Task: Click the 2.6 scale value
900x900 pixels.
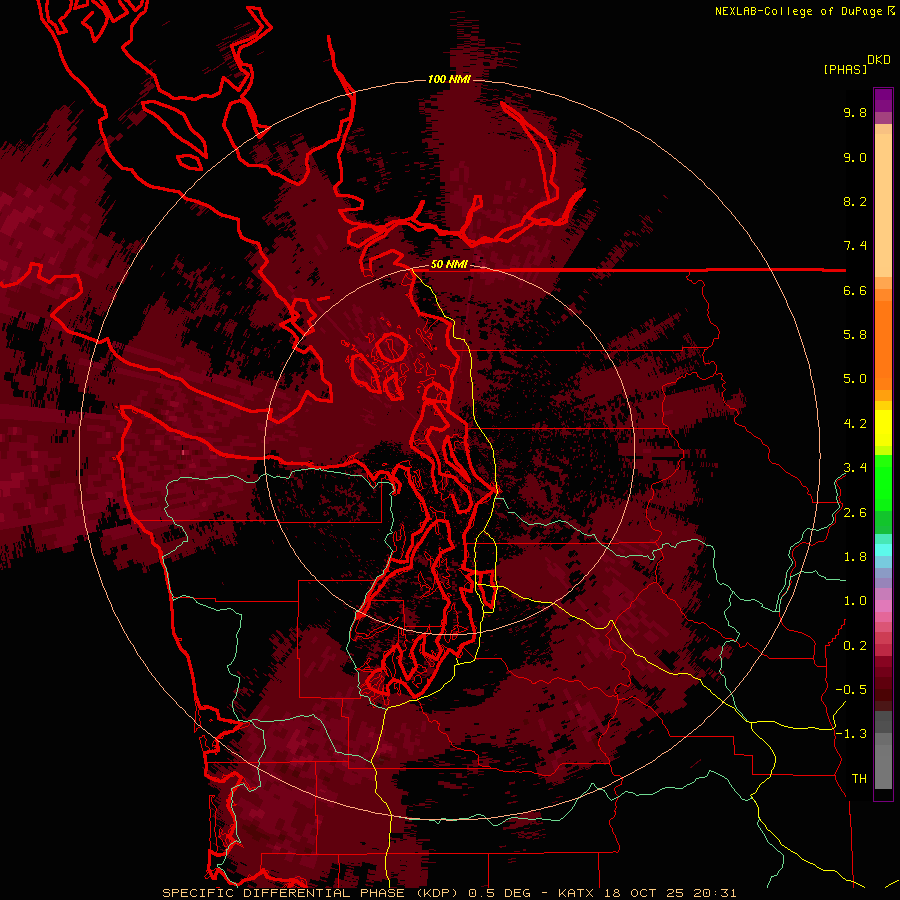Action: click(855, 513)
